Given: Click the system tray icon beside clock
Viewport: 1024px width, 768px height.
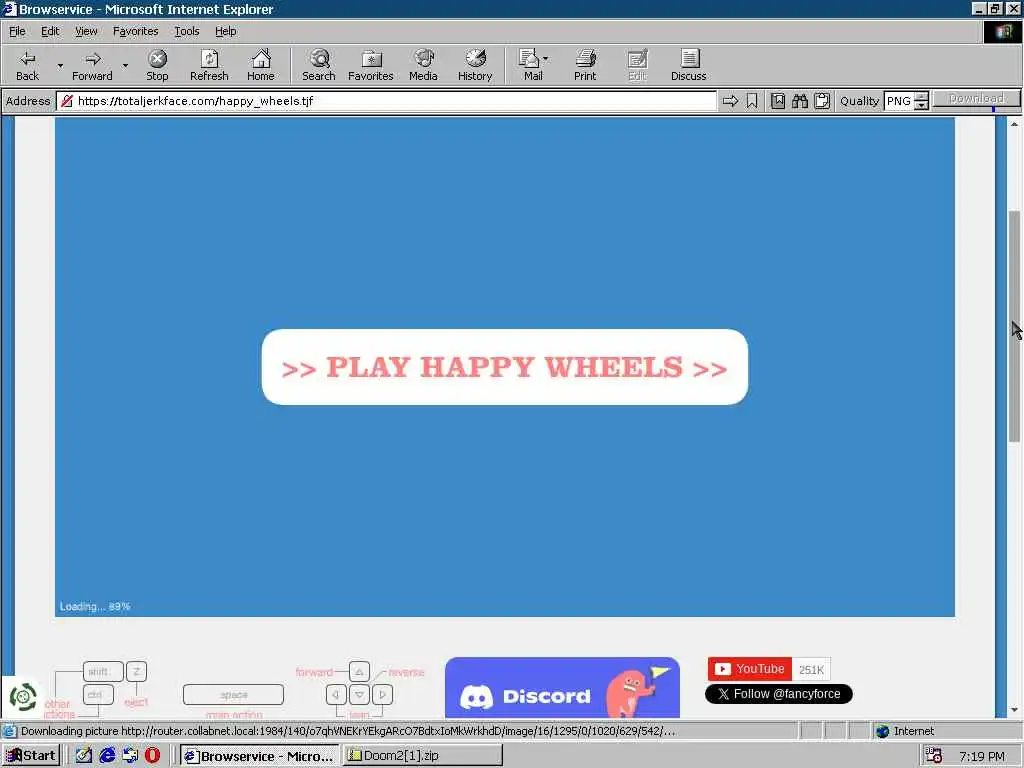Looking at the screenshot, I should pos(933,756).
